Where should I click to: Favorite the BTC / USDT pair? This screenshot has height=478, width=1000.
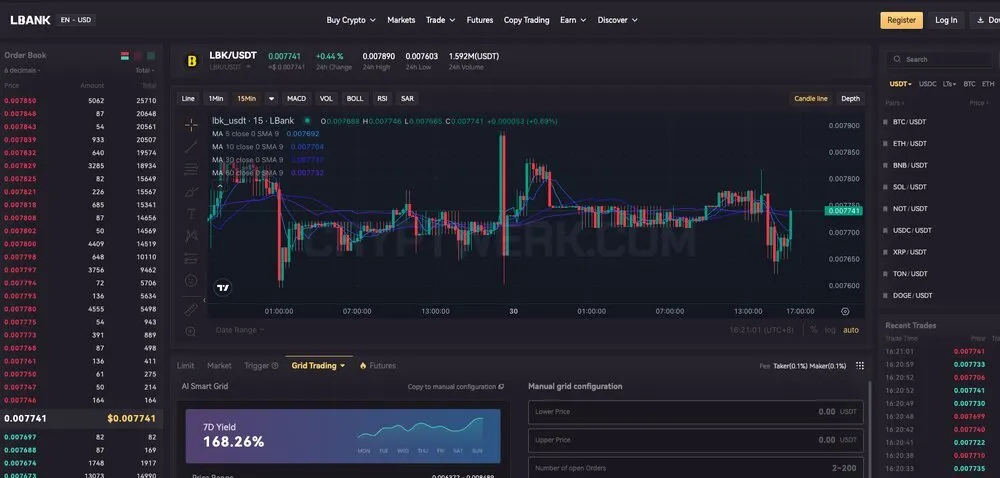pos(885,122)
